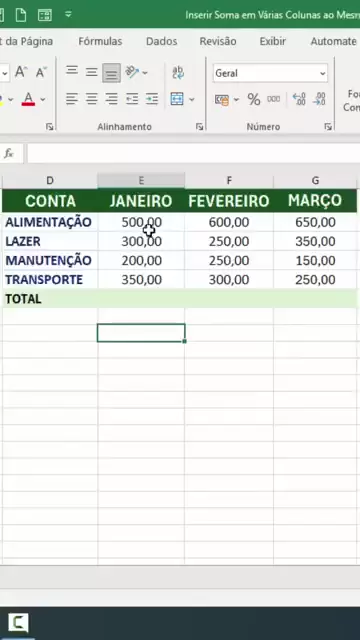The height and width of the screenshot is (640, 360).
Task: Switch to the Fórmulas tab
Action: (100, 41)
